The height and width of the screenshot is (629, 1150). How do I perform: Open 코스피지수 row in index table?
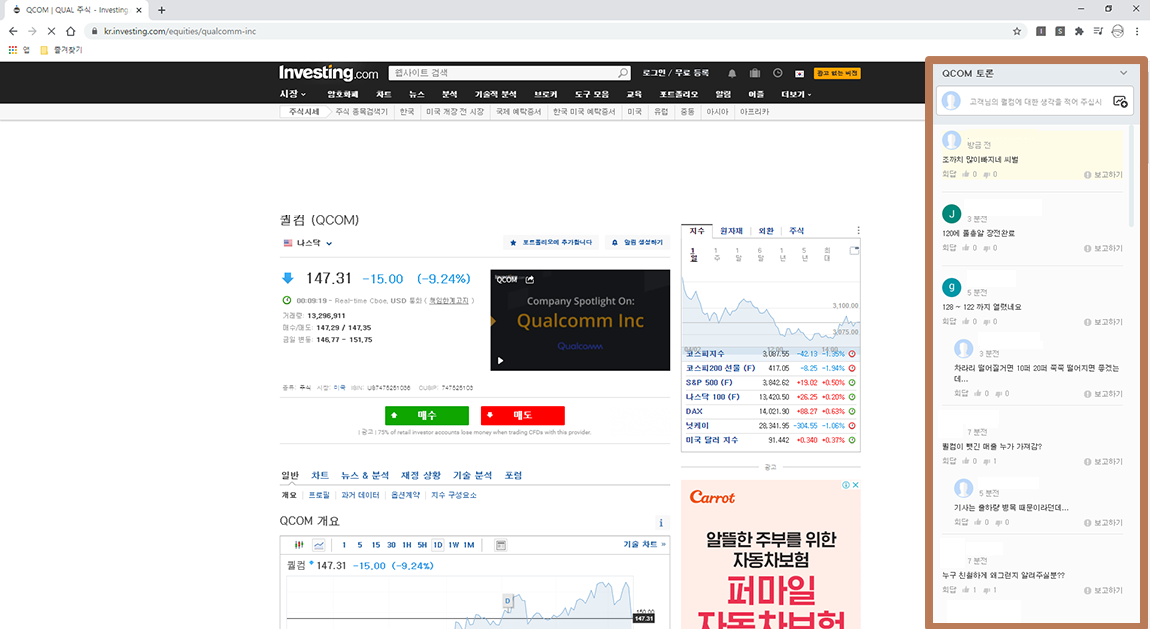[770, 354]
